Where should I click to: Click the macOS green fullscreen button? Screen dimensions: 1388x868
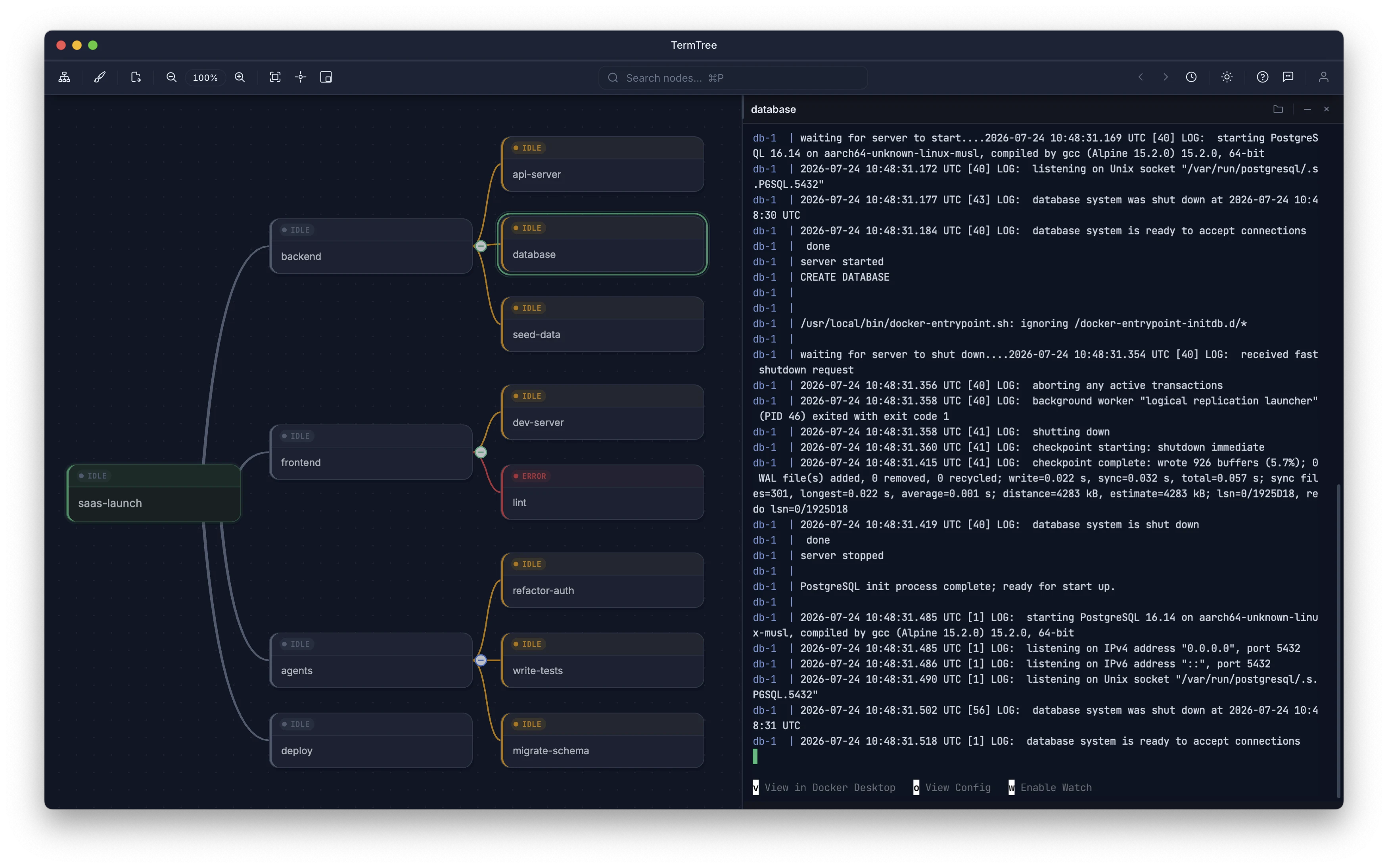pos(93,45)
